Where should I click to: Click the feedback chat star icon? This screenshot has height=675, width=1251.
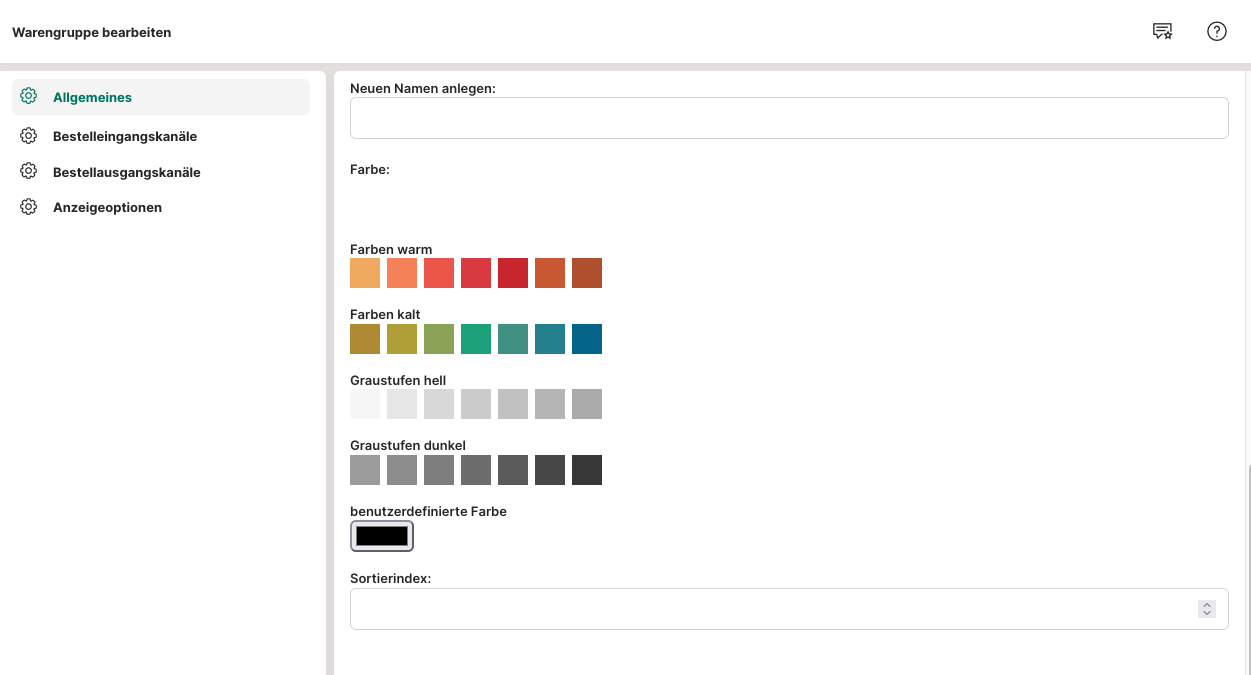[x=1162, y=32]
